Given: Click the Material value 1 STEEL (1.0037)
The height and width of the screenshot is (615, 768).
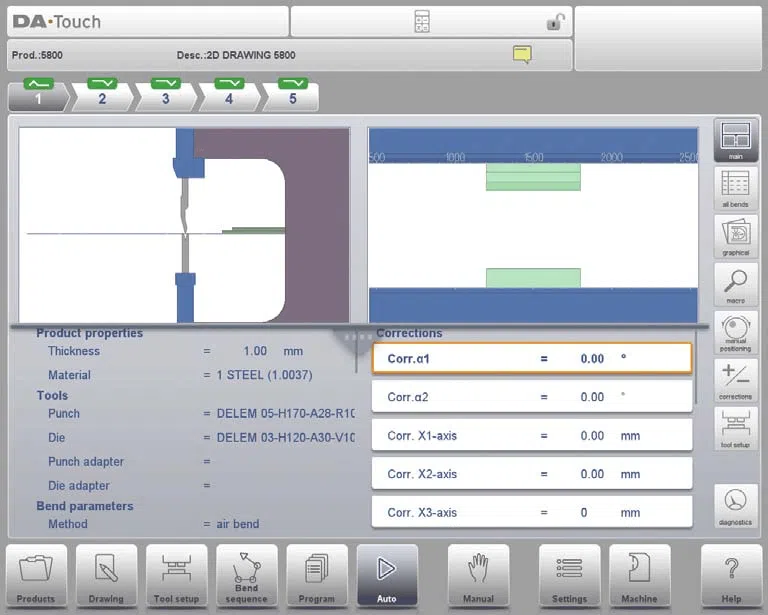Looking at the screenshot, I should [264, 375].
